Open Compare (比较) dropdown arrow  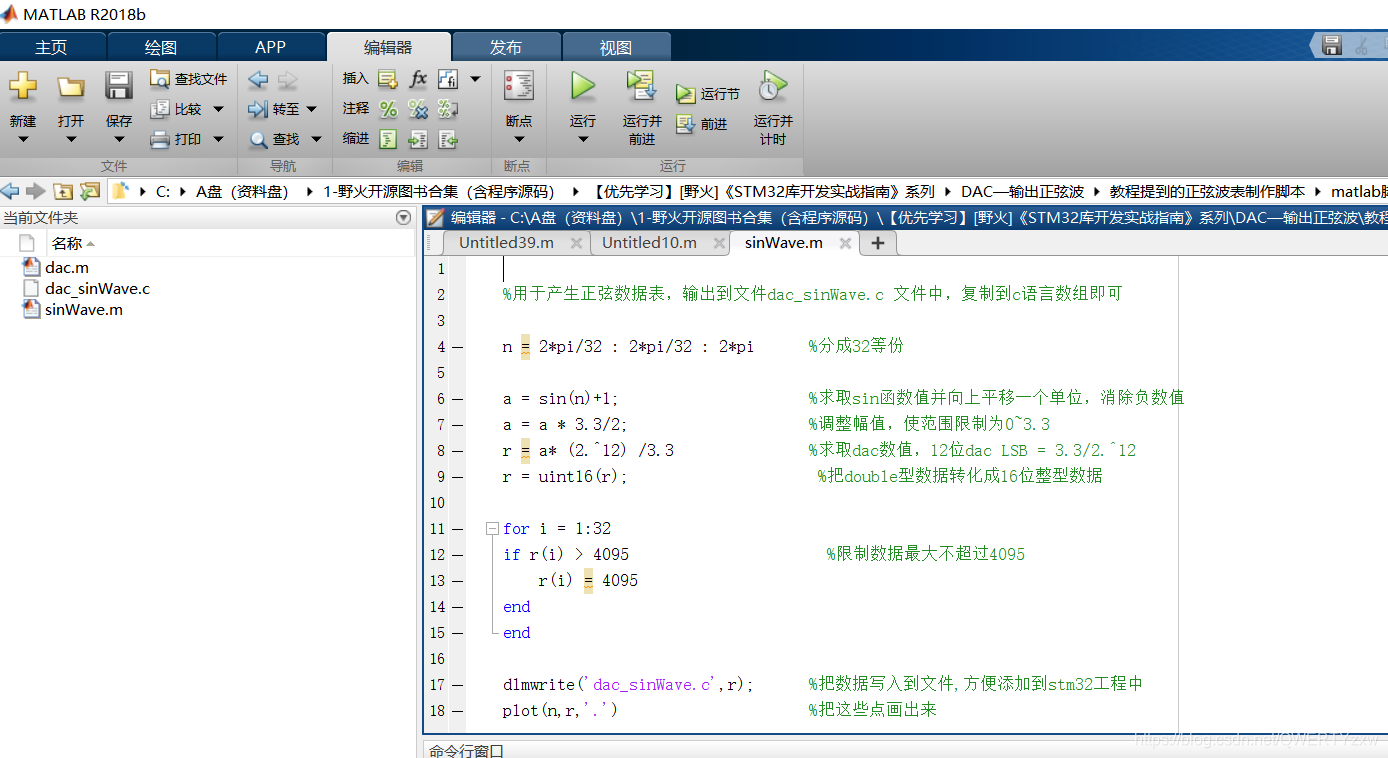[x=218, y=109]
